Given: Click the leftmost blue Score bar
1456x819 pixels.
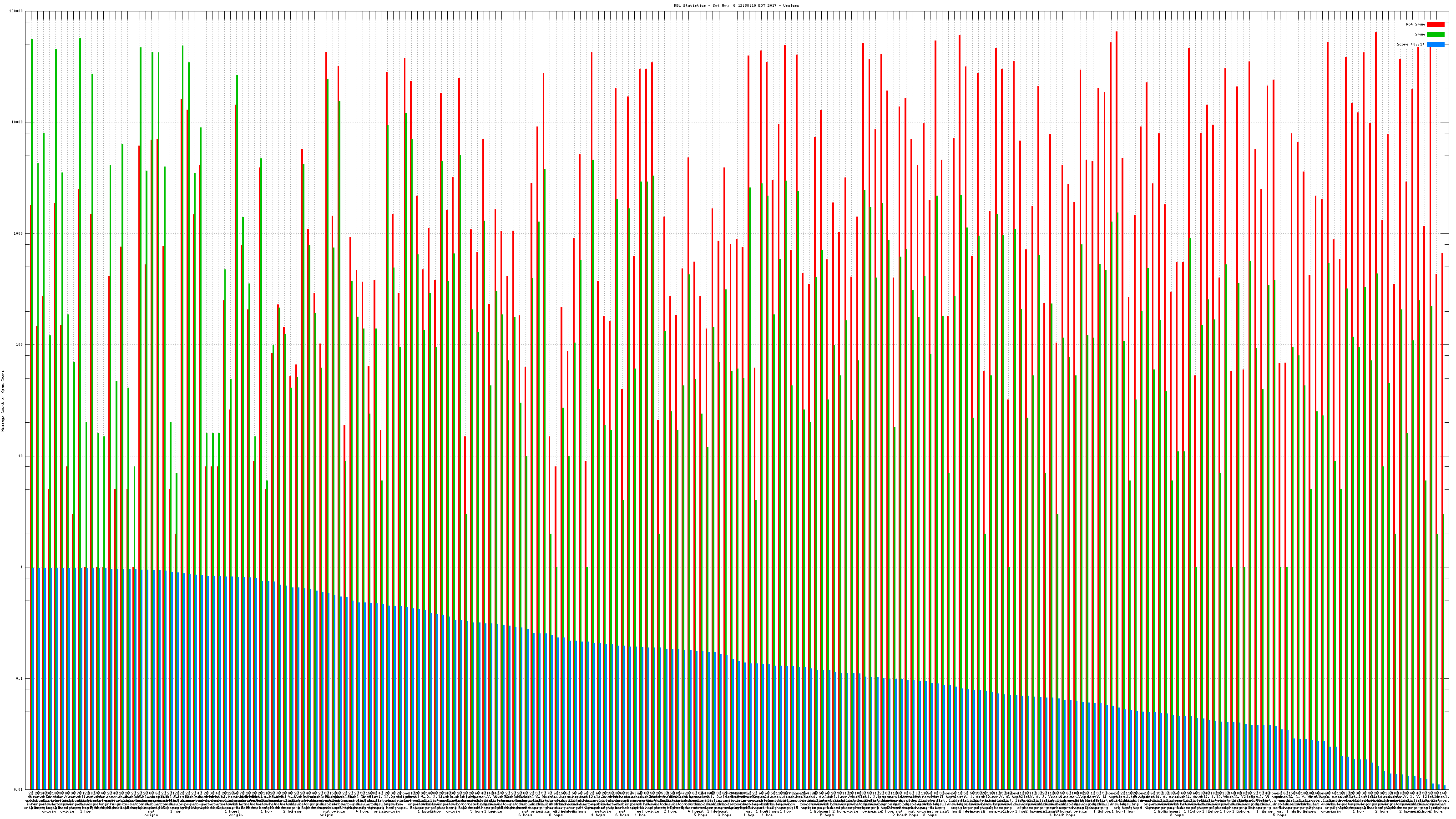Looking at the screenshot, I should [x=33, y=678].
